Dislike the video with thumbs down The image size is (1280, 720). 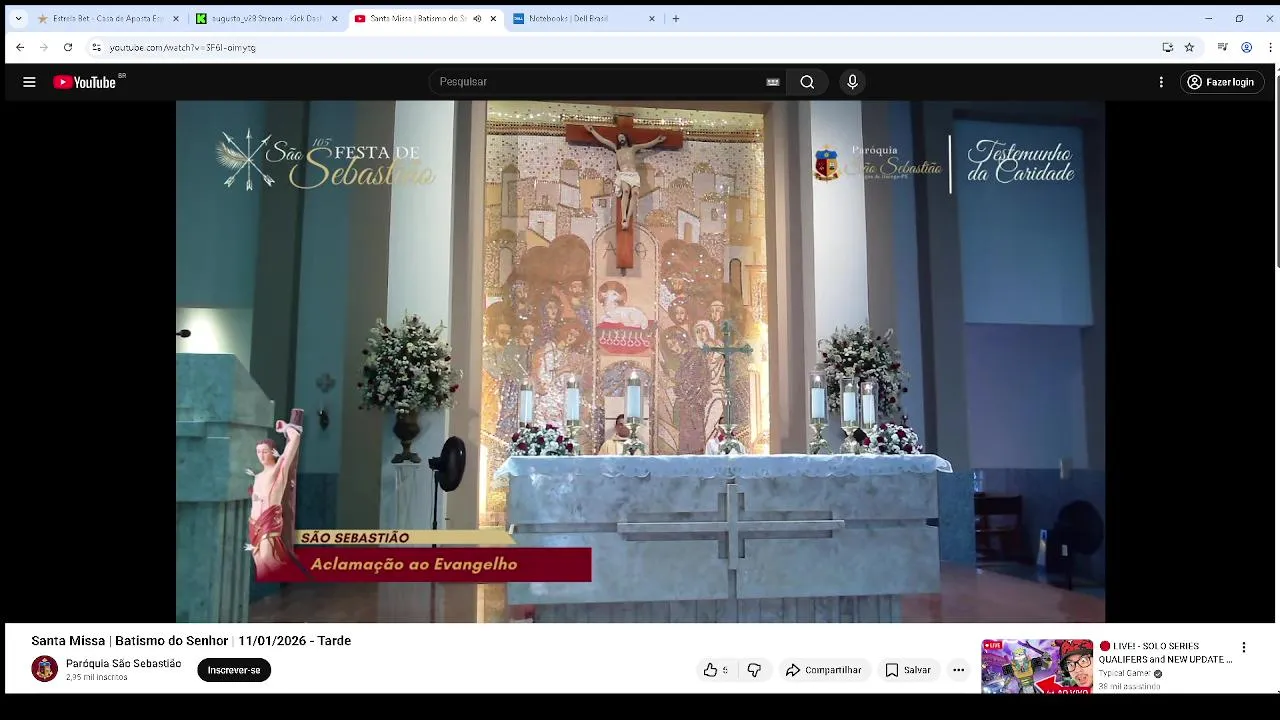755,670
